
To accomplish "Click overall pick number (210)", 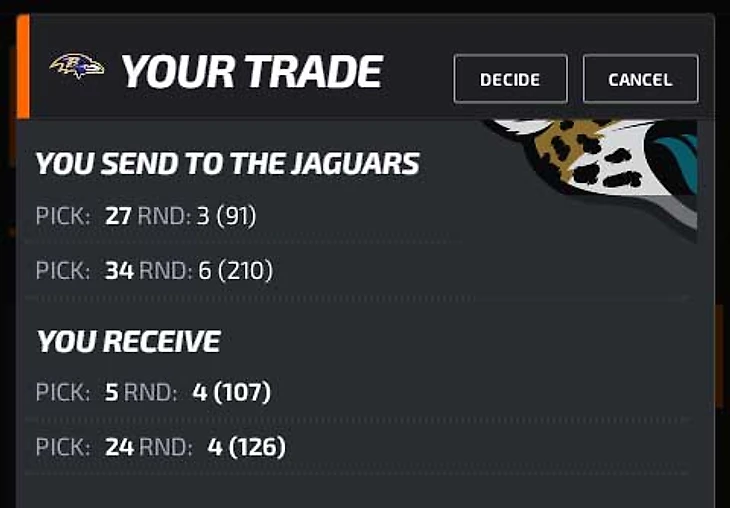I will point(246,271).
